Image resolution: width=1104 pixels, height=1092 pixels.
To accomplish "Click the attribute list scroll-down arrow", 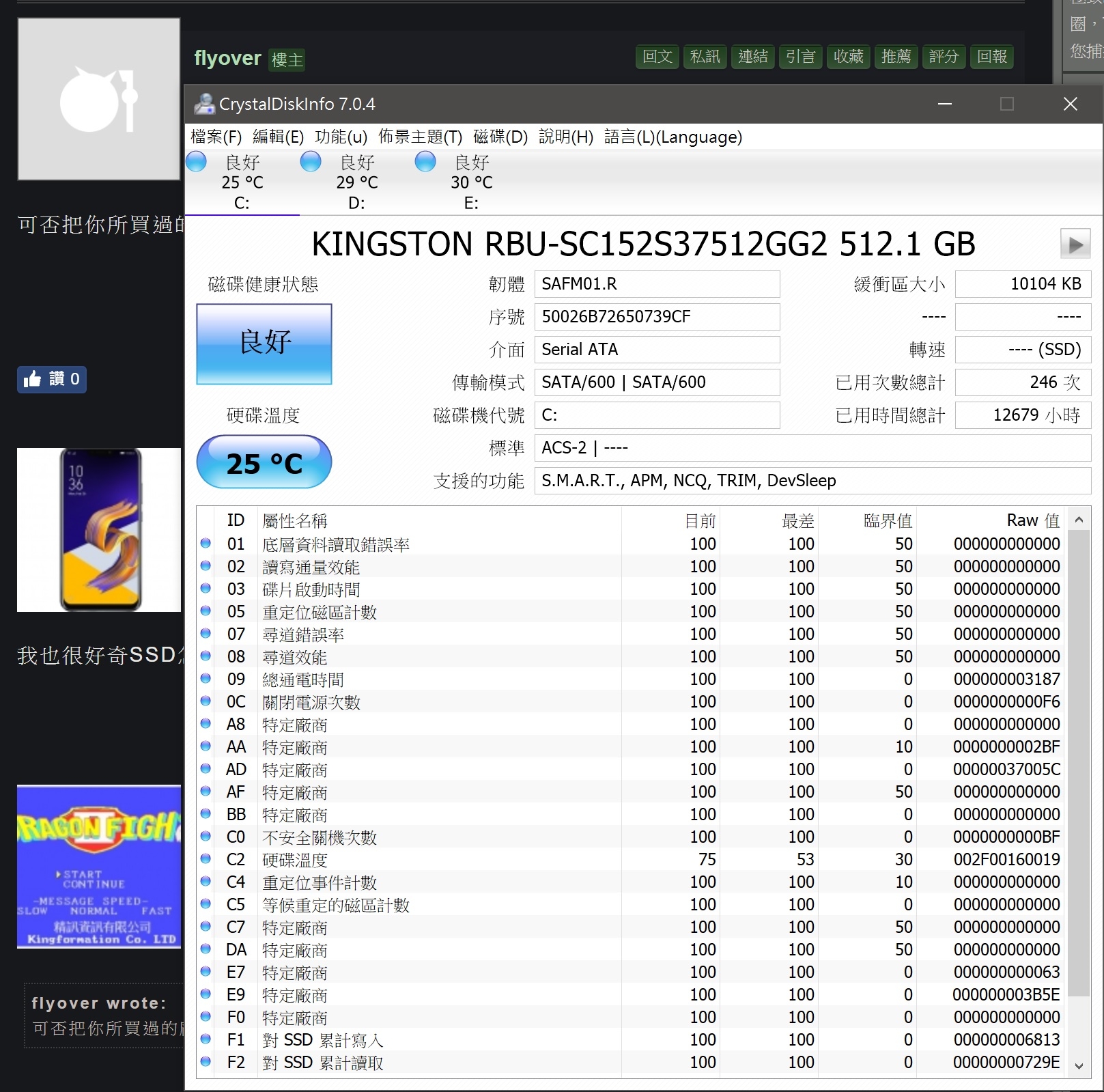I will (x=1079, y=1066).
